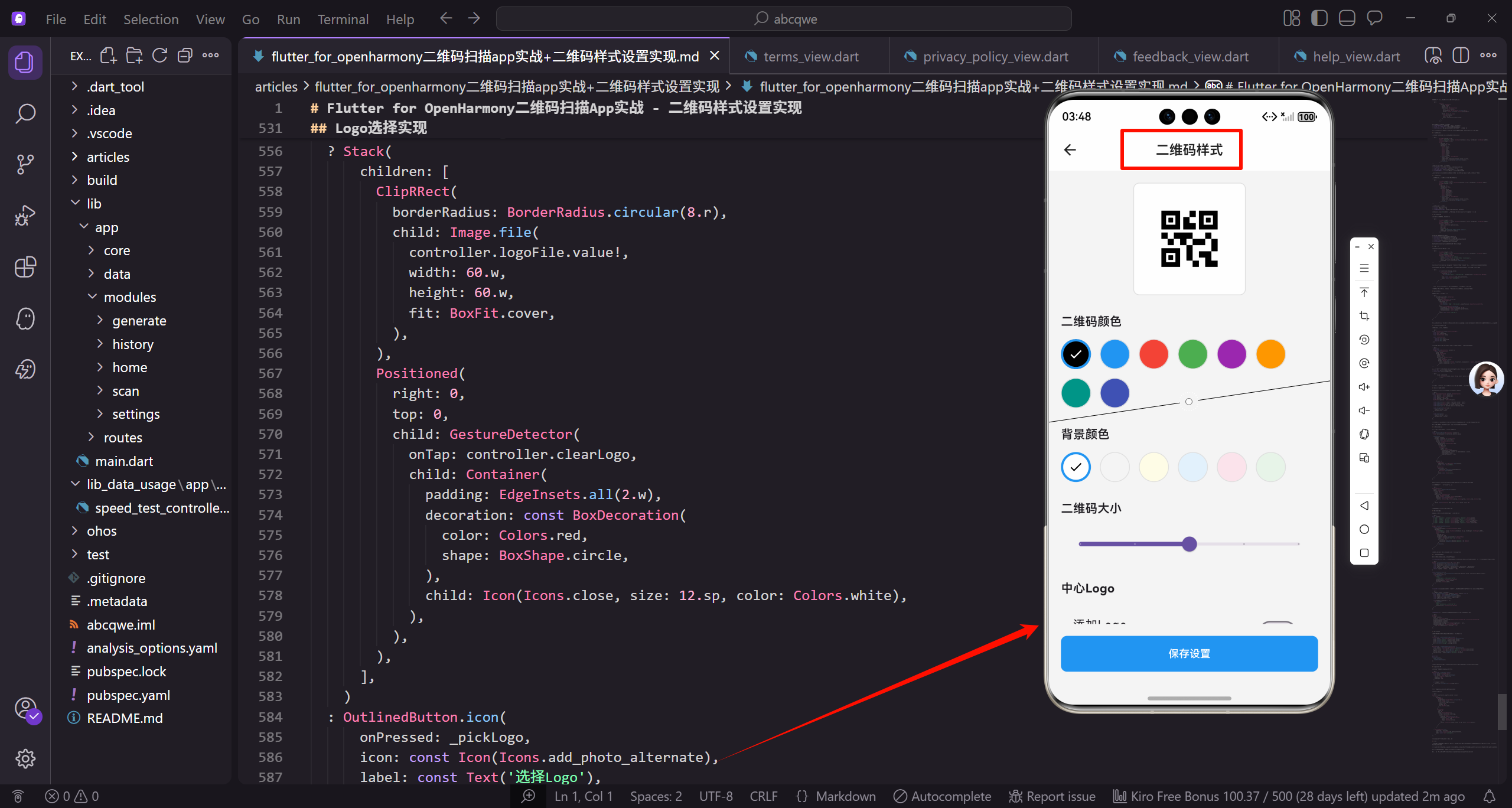Refresh the Explorer file tree
Screen dimensions: 1512x808
[159, 55]
